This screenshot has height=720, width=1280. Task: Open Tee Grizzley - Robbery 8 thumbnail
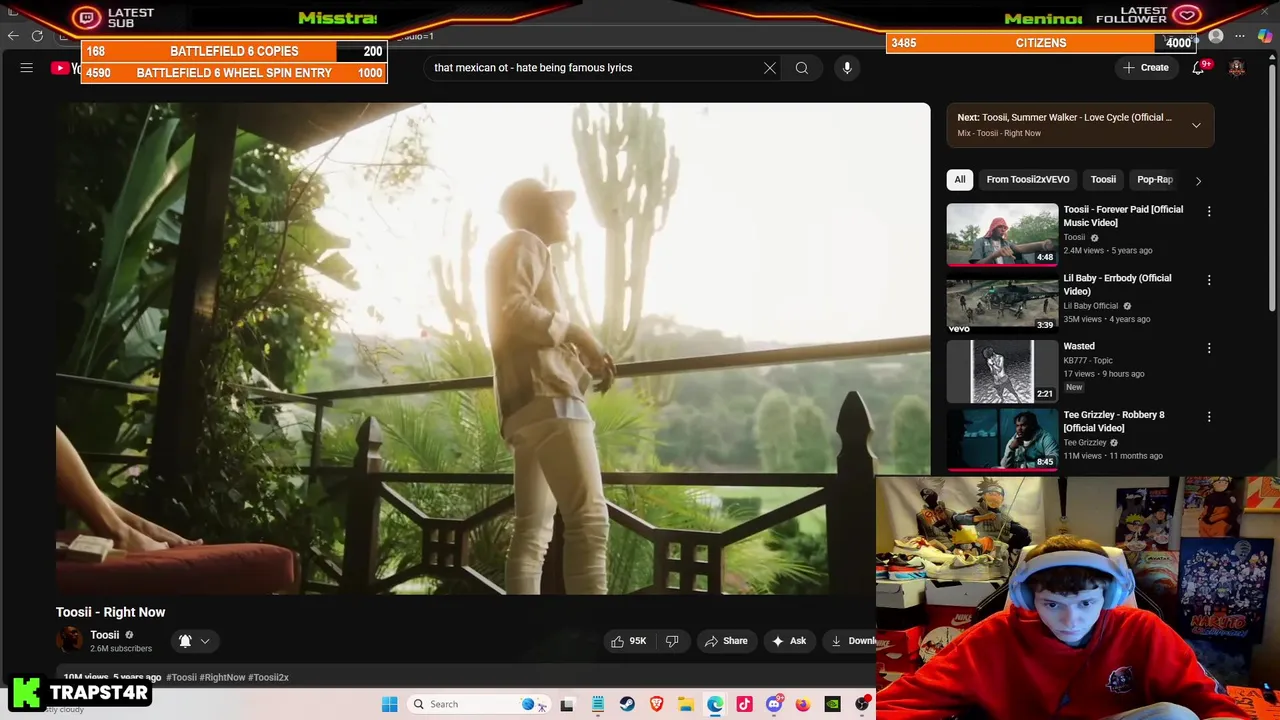coord(1002,440)
